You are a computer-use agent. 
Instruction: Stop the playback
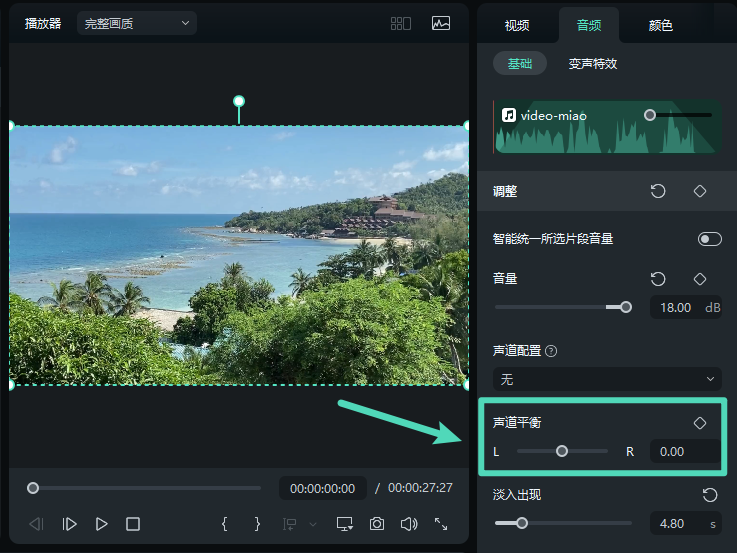(x=133, y=524)
